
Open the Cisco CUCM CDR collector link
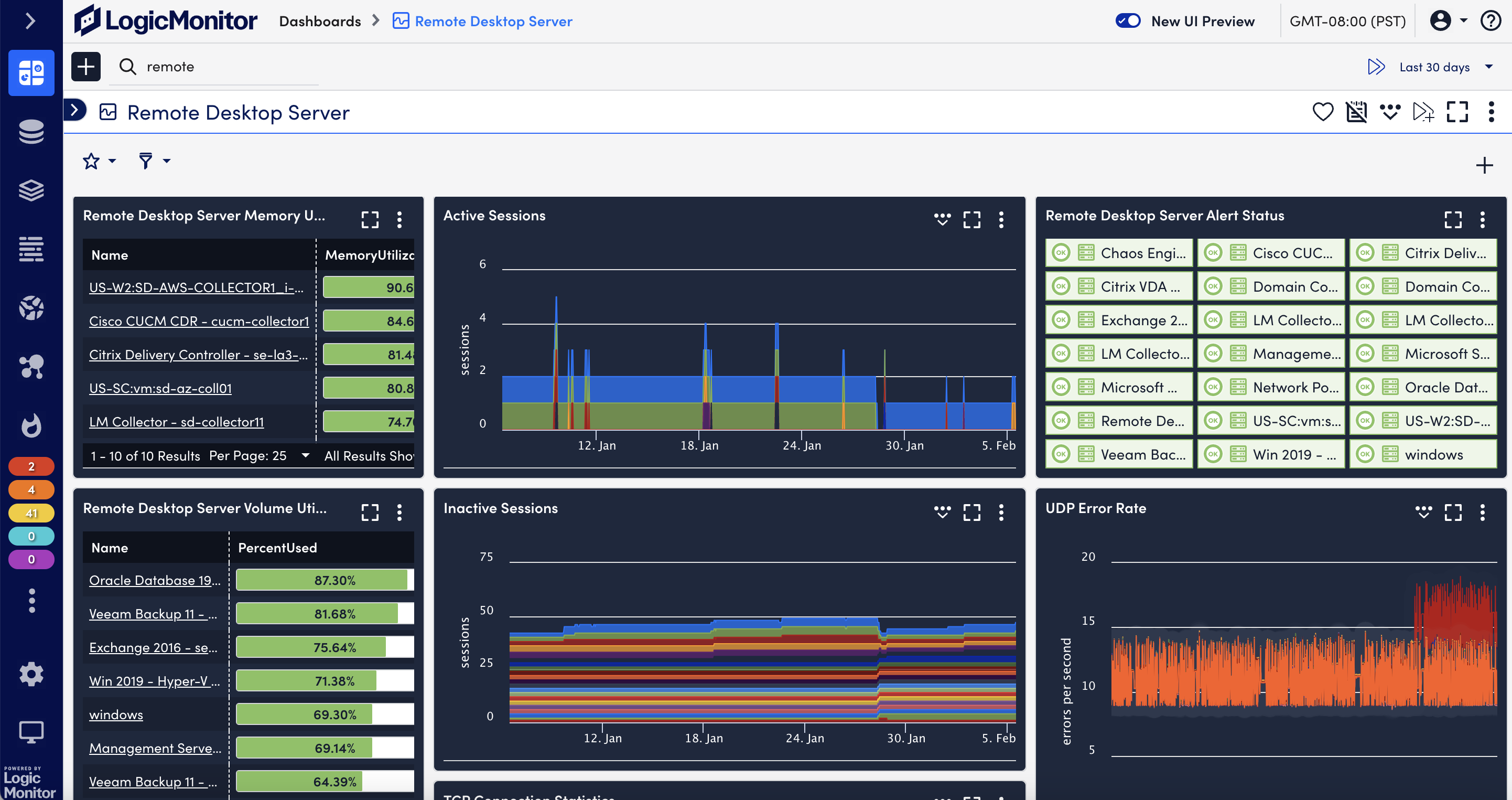[198, 321]
